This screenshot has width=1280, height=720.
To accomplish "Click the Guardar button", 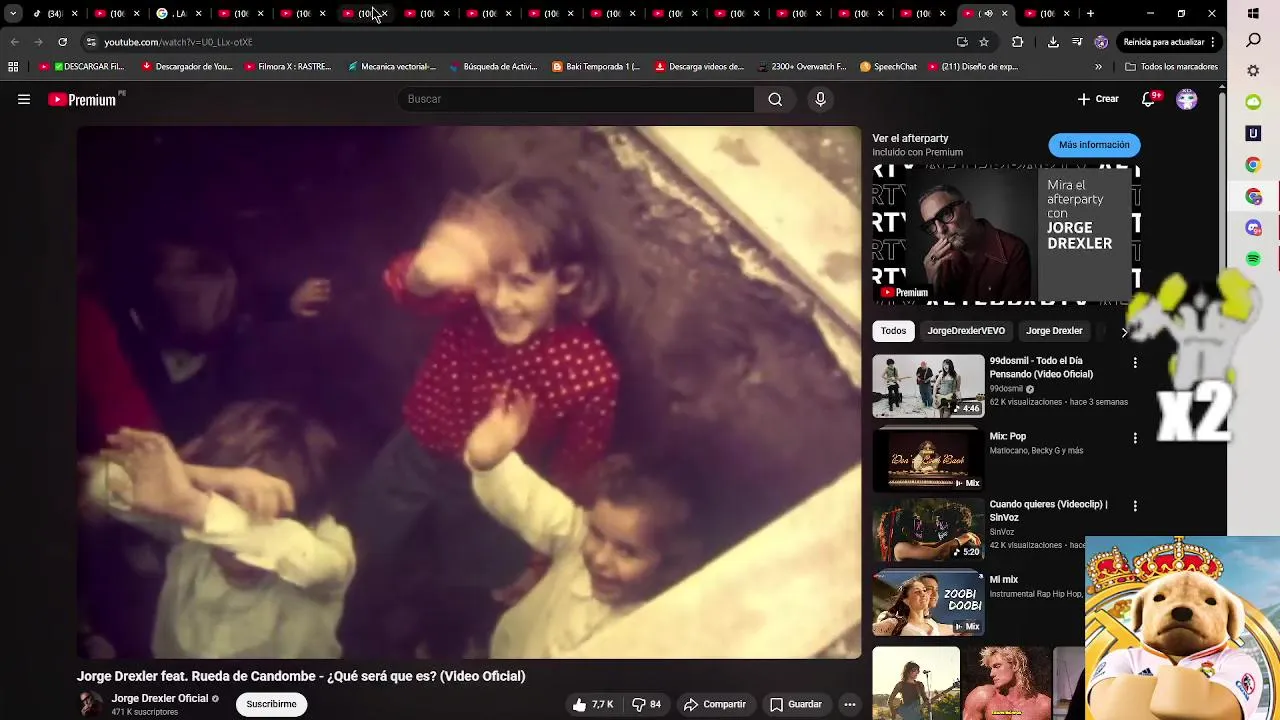I will 795,704.
